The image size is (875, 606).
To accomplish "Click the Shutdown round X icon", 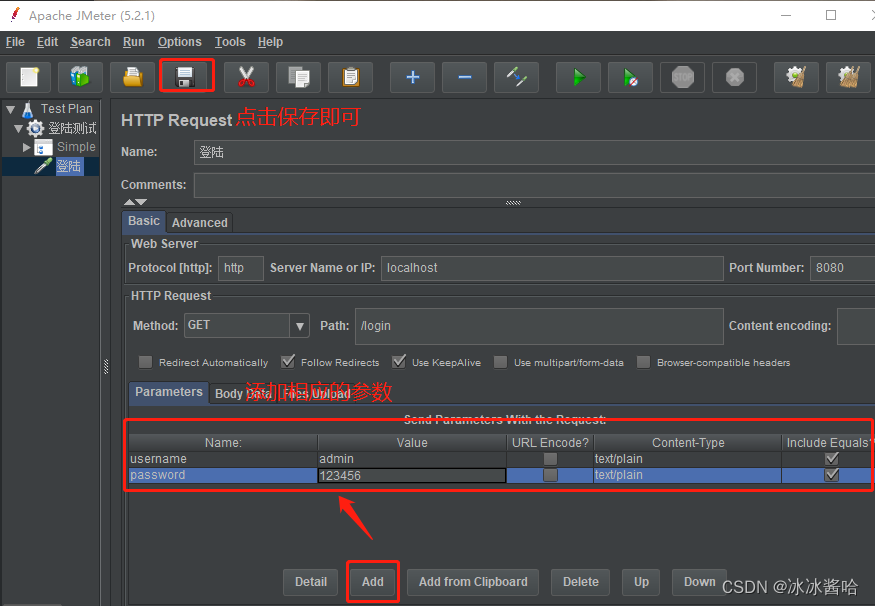I will point(734,77).
